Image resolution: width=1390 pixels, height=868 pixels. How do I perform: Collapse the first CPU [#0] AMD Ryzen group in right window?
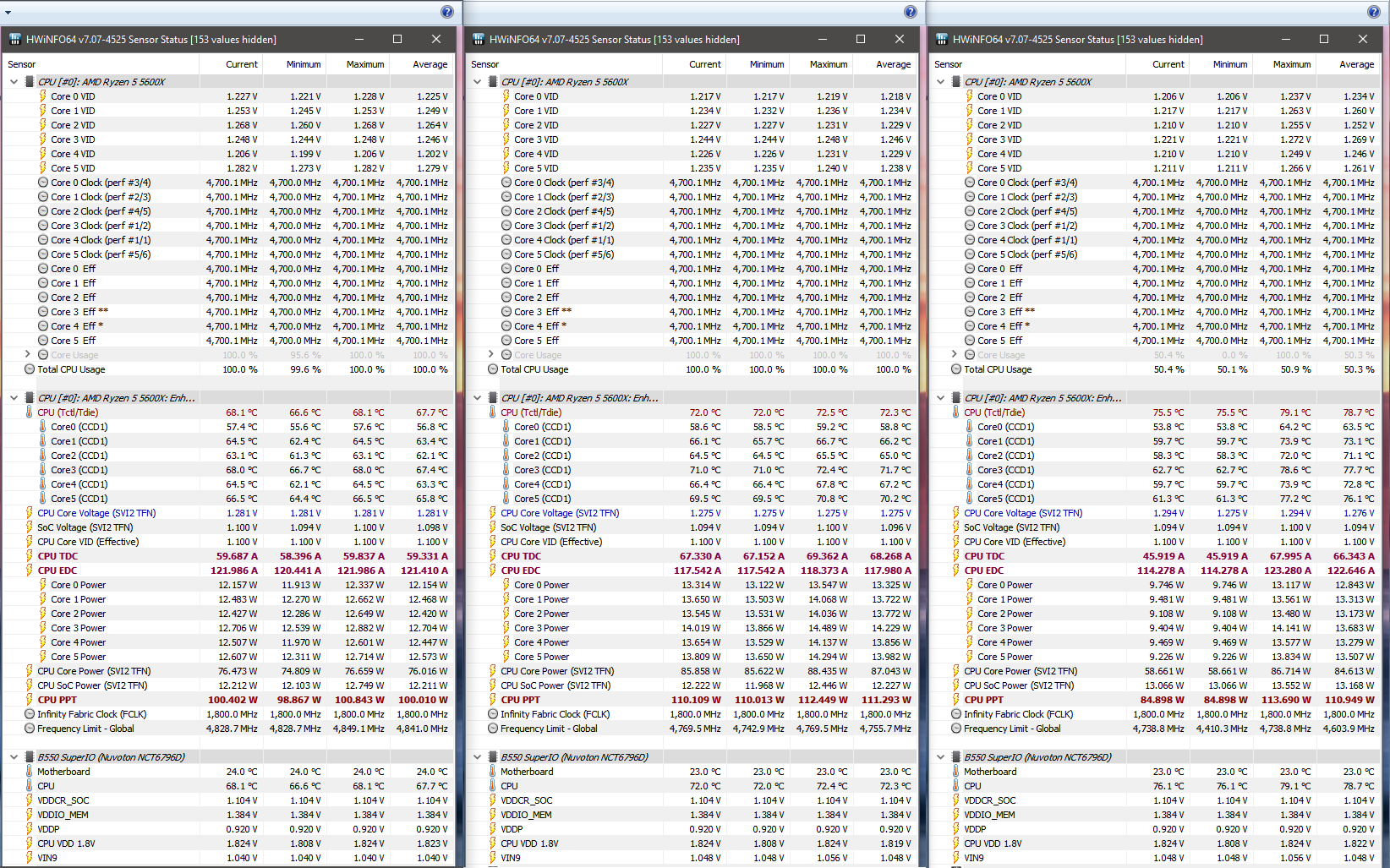pos(940,82)
